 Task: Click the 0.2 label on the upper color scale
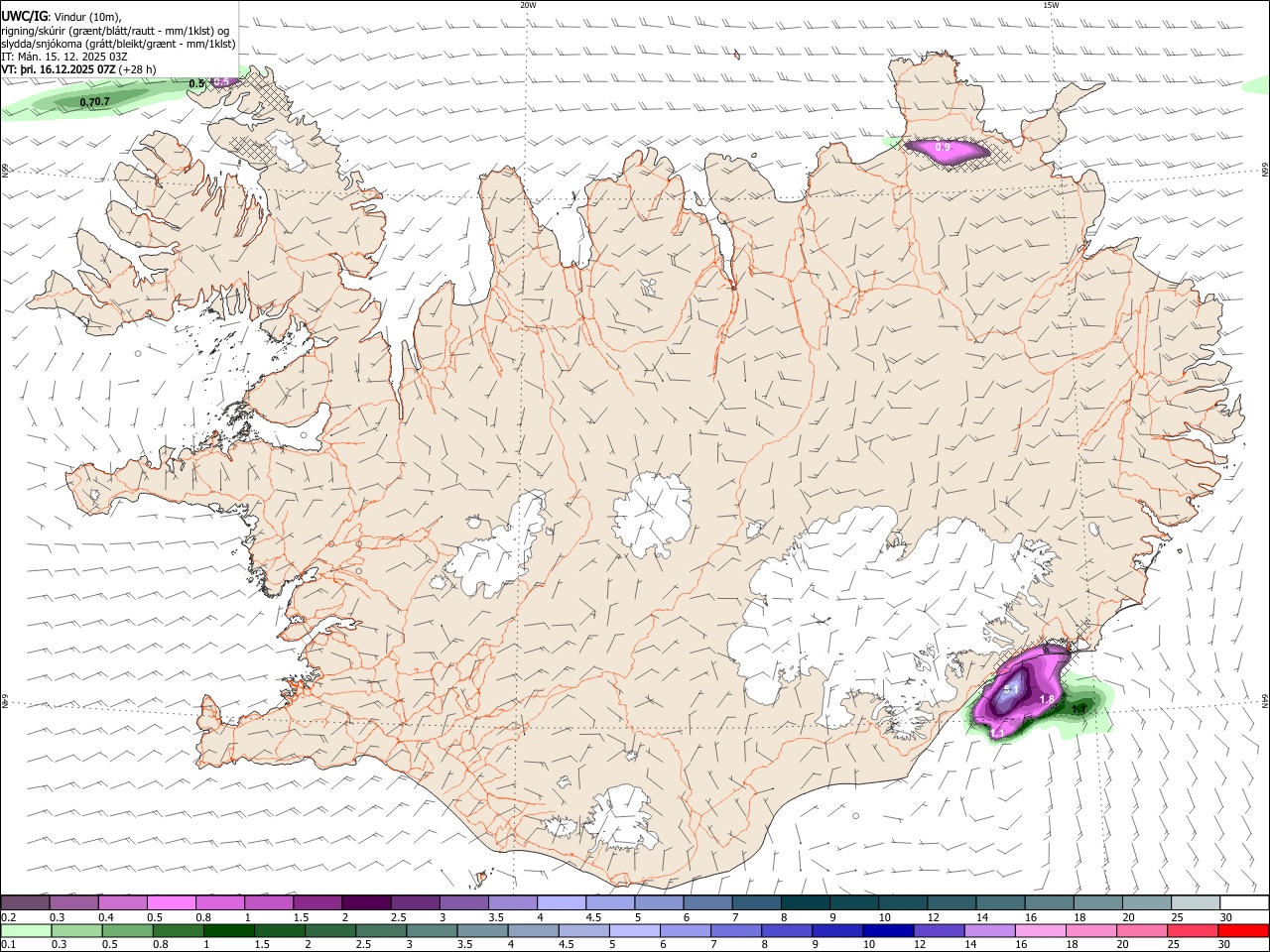(x=8, y=917)
